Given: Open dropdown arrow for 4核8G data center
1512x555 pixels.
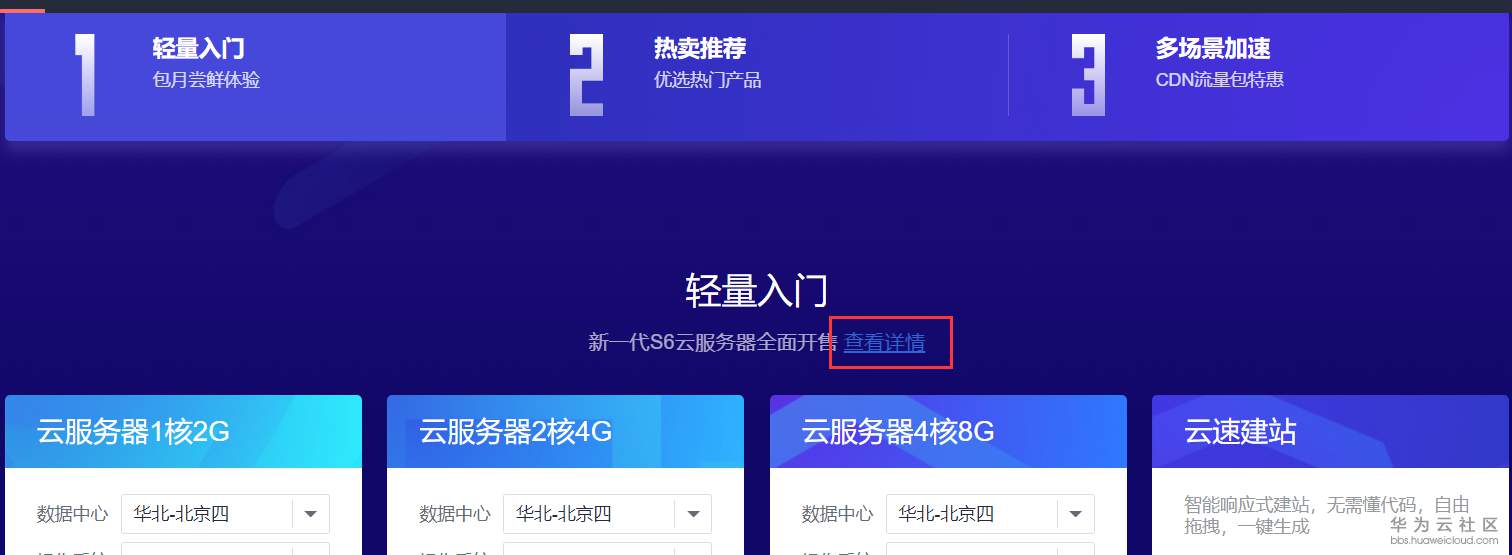Looking at the screenshot, I should [1075, 514].
